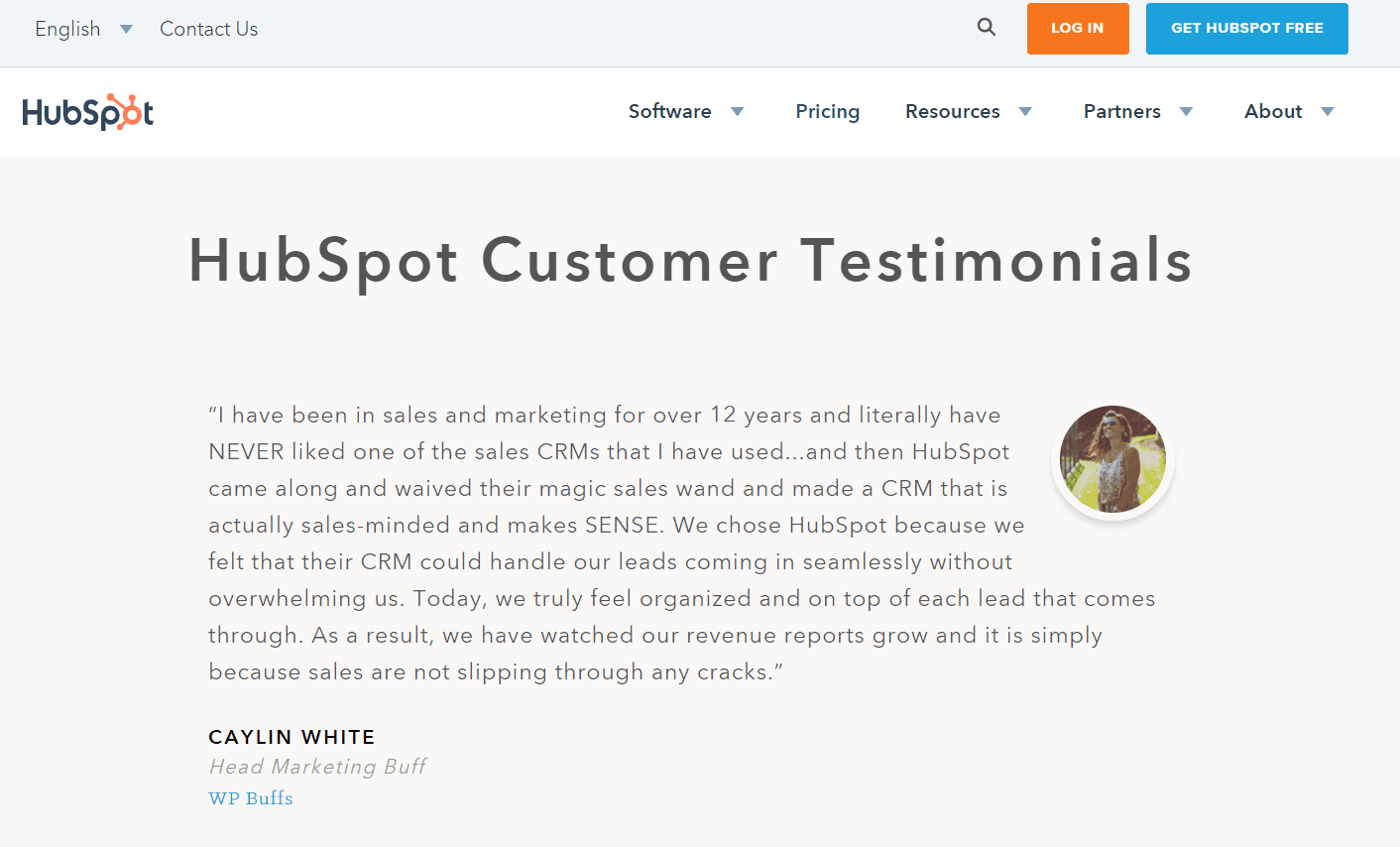Click the About chevron icon
Image resolution: width=1400 pixels, height=847 pixels.
1328,112
